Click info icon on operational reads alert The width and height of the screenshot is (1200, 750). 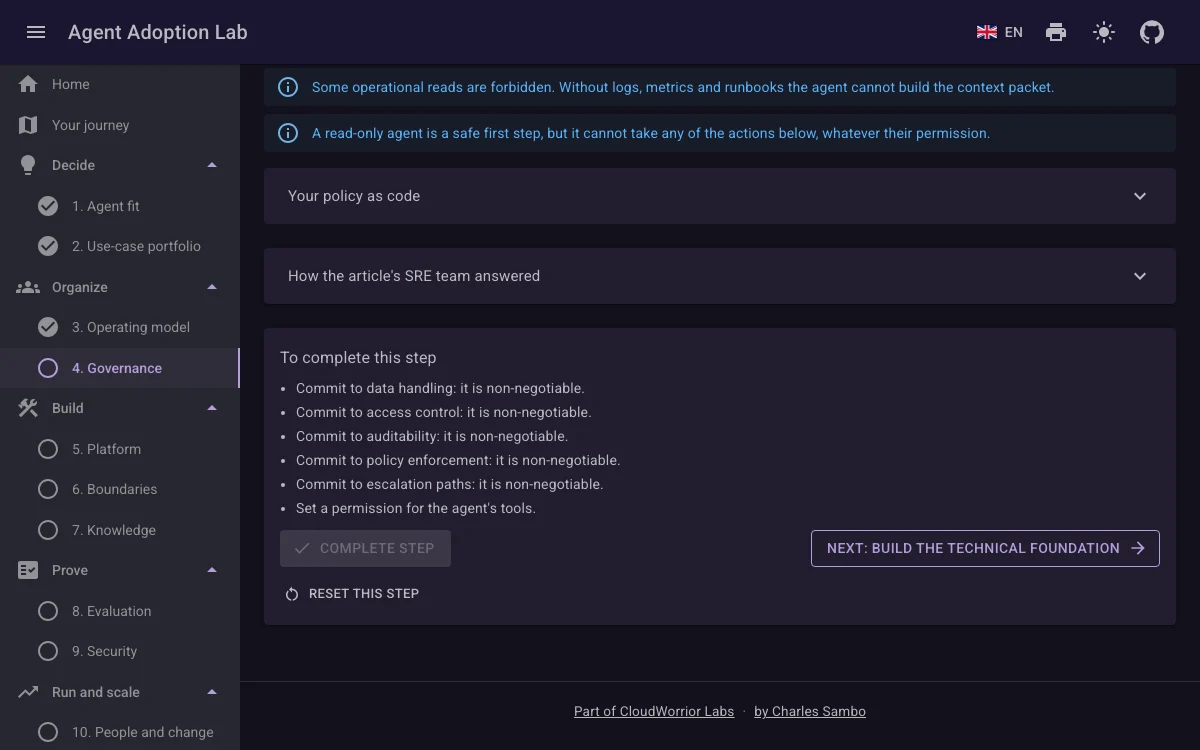click(x=288, y=87)
